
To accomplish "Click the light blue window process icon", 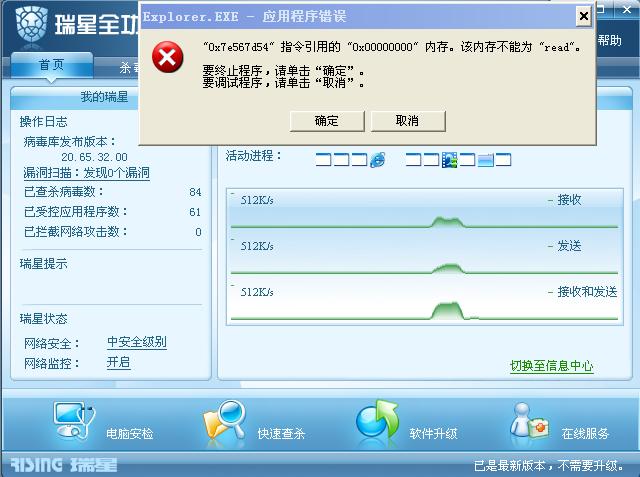I will coord(485,160).
